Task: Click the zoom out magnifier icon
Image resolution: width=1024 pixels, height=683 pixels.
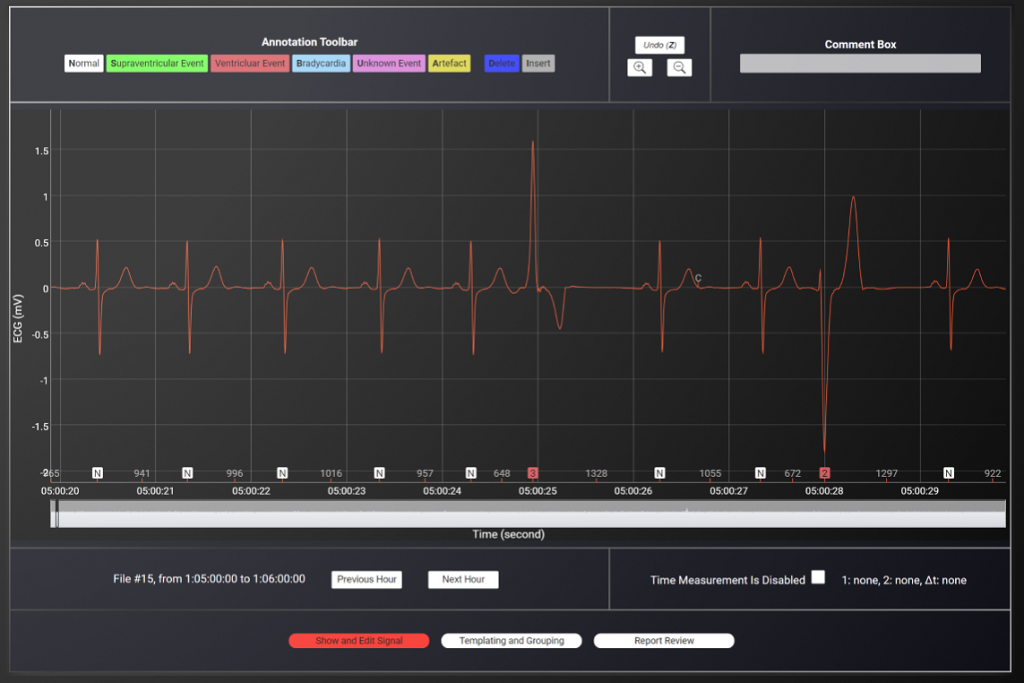Action: coord(679,68)
